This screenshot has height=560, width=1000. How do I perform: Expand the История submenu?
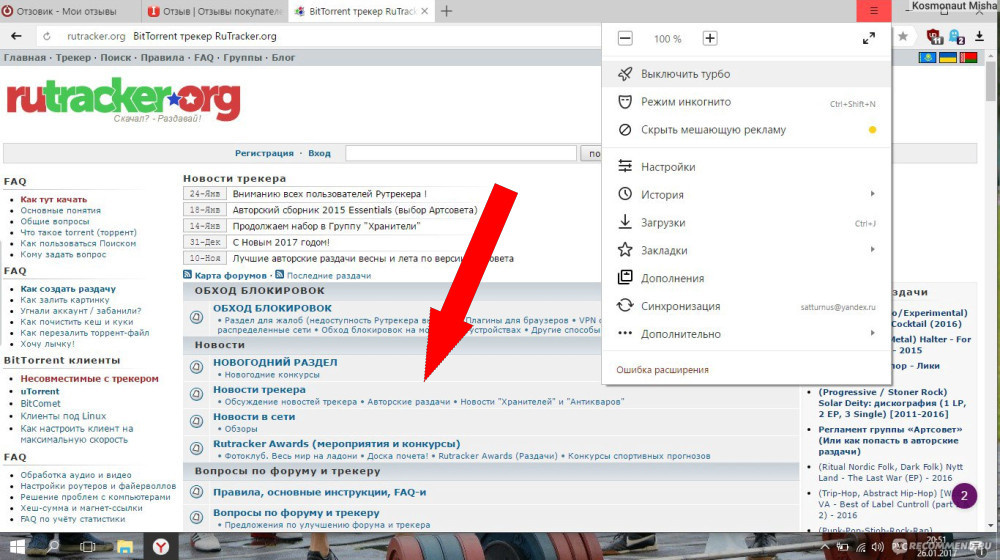746,195
